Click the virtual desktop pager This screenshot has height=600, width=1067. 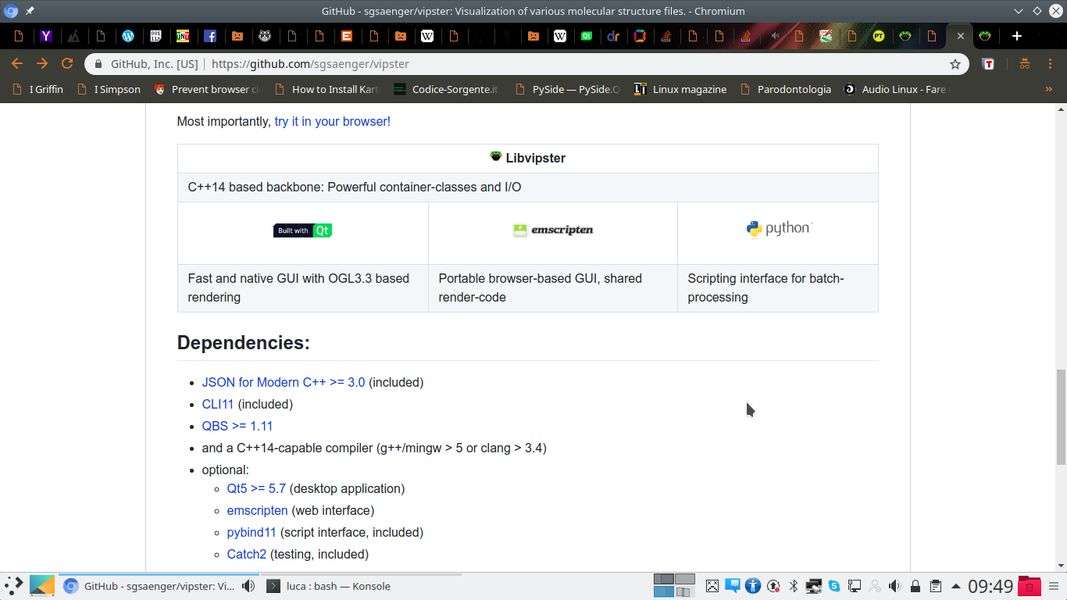(674, 586)
